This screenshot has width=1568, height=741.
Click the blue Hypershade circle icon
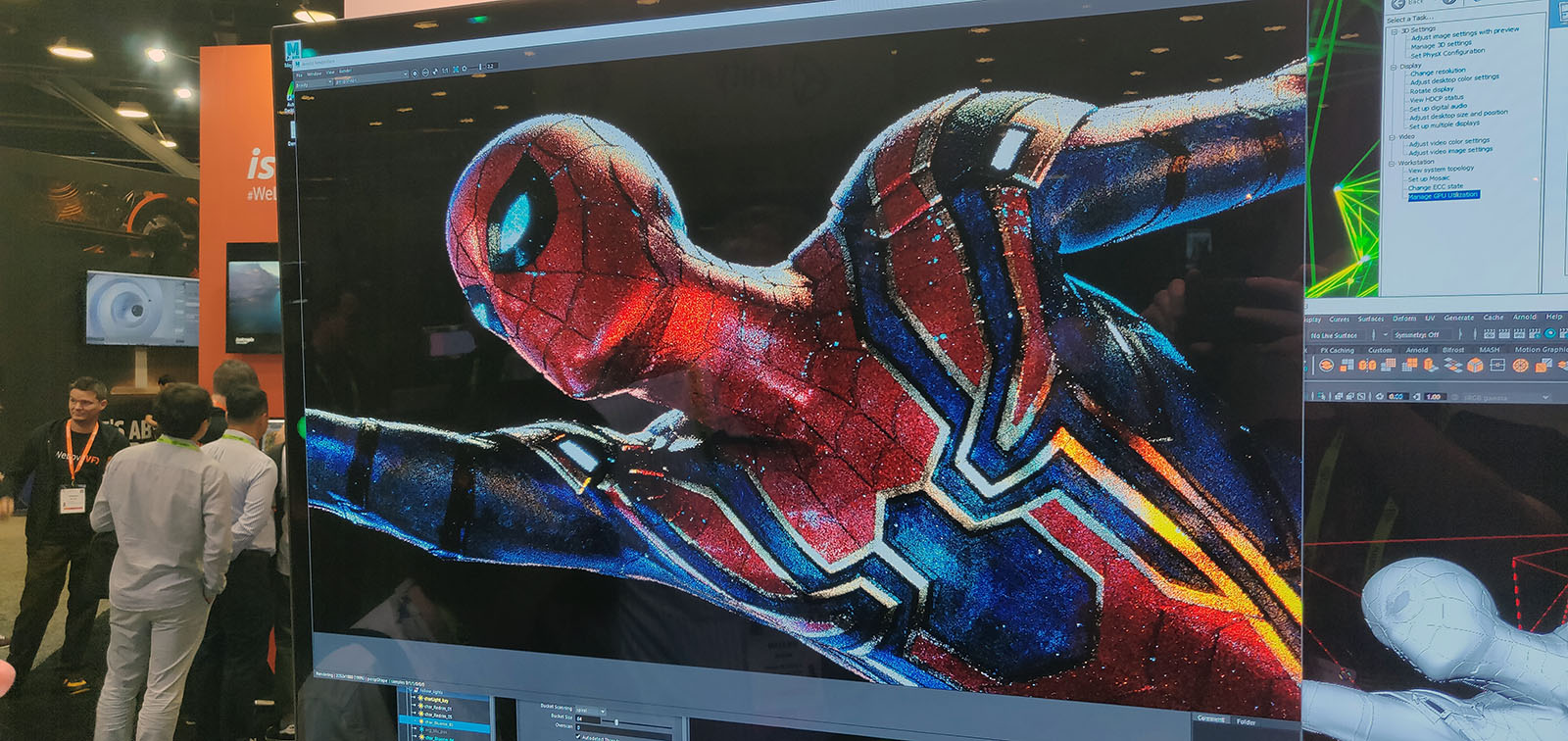tap(1550, 333)
